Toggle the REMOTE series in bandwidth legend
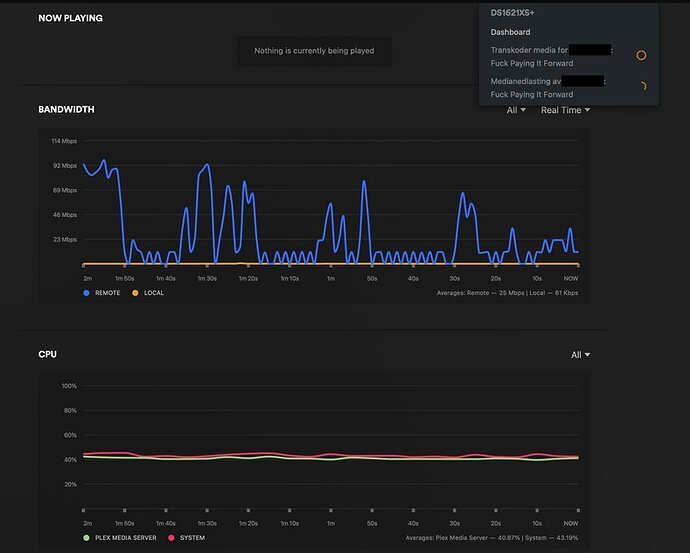 tap(102, 293)
